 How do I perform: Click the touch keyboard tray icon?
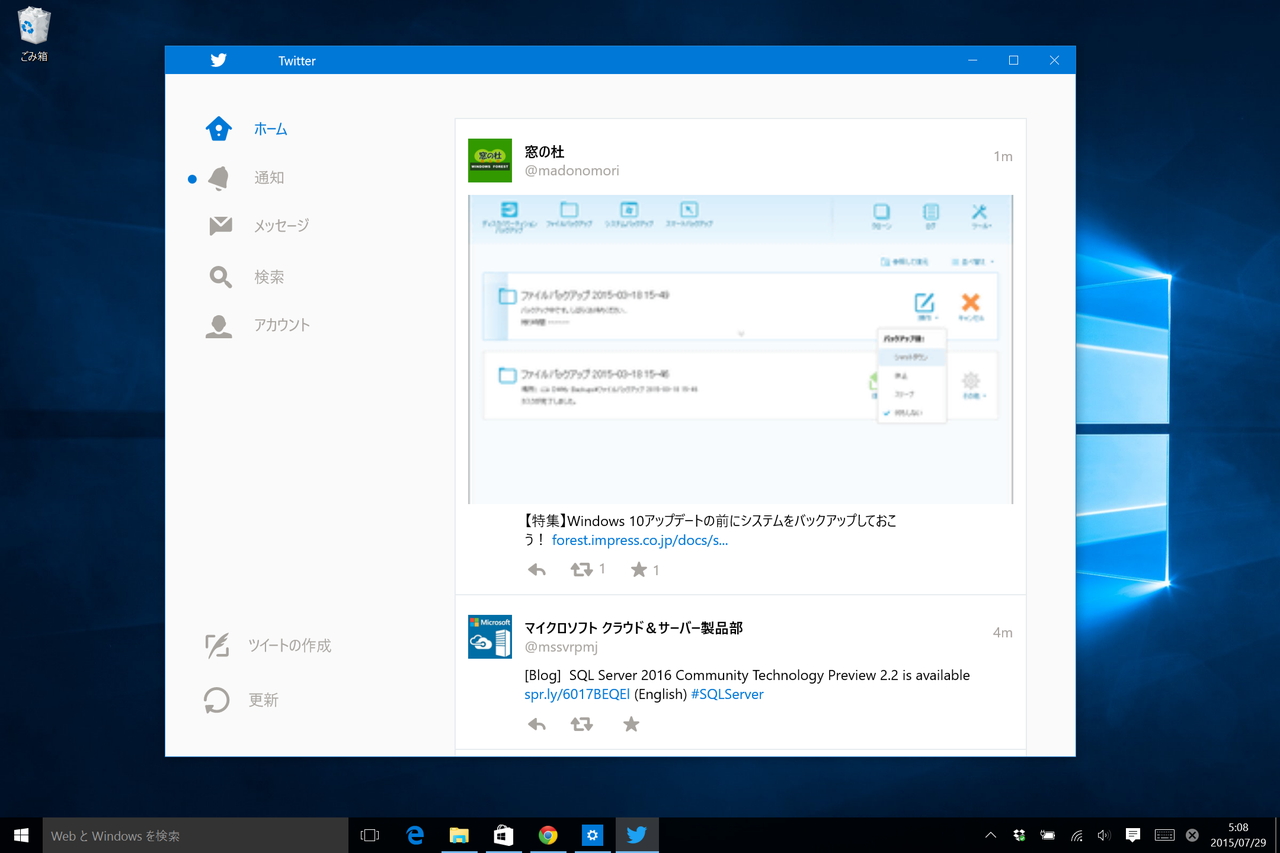pyautogui.click(x=1164, y=835)
